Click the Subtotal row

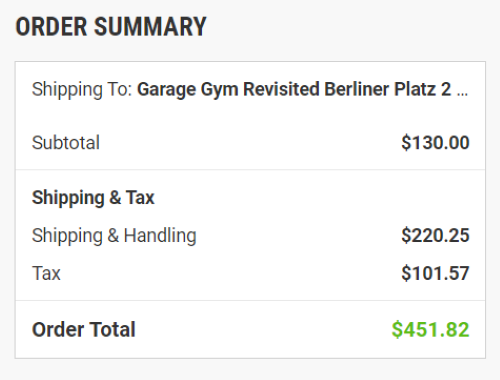(250, 143)
